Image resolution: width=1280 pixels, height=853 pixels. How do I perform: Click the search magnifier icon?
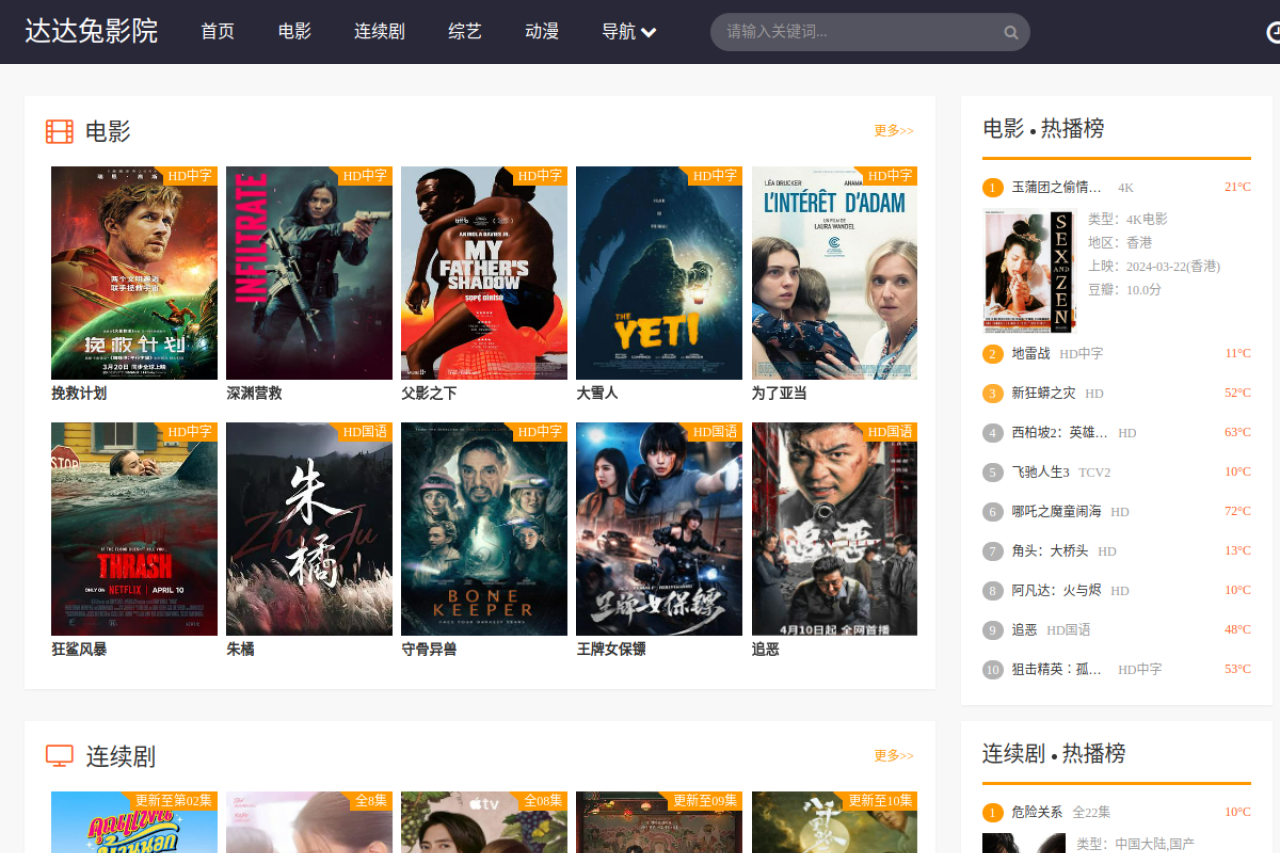[x=1011, y=32]
